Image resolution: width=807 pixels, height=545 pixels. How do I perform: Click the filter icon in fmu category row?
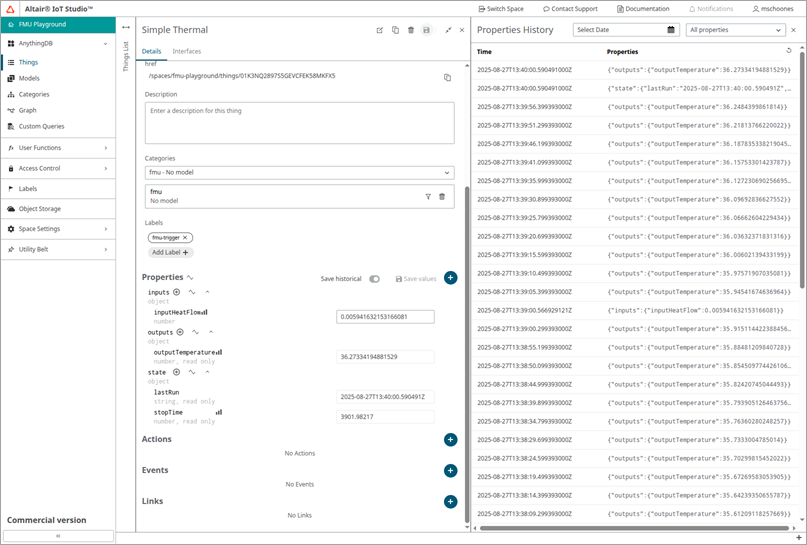[428, 196]
